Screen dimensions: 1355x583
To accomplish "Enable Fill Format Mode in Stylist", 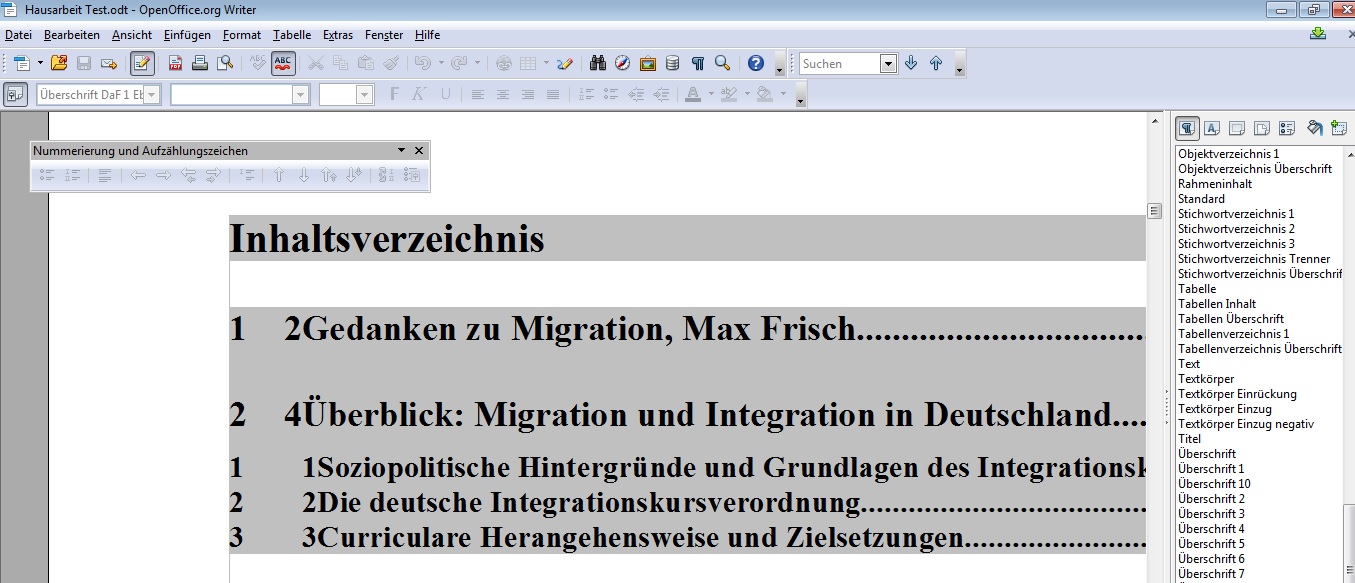I will tap(1315, 127).
